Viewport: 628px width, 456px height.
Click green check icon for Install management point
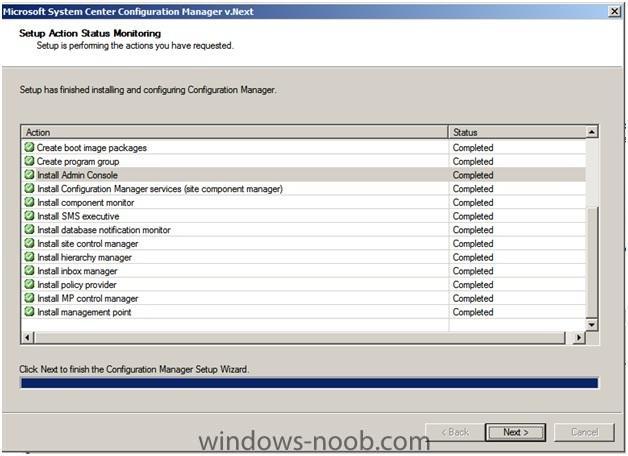29,311
